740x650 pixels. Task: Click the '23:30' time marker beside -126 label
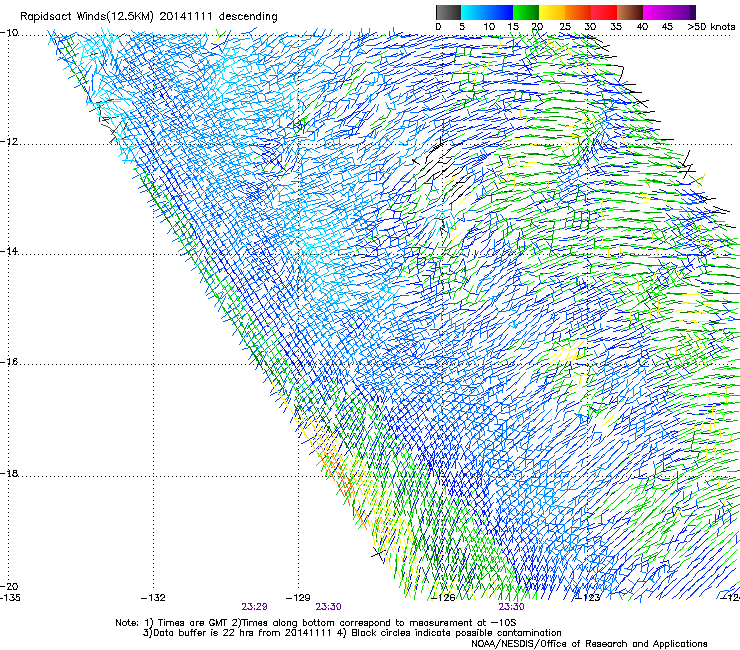512,607
